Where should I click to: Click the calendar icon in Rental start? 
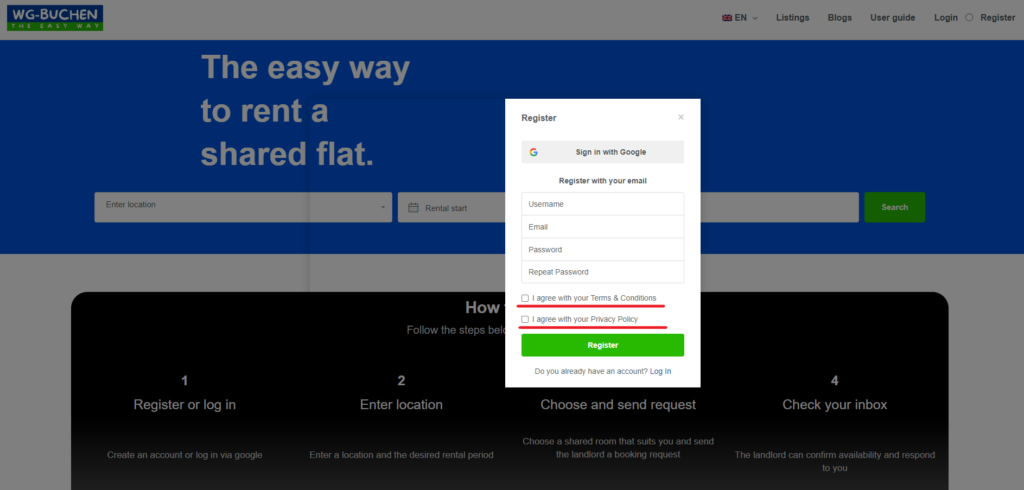(413, 208)
